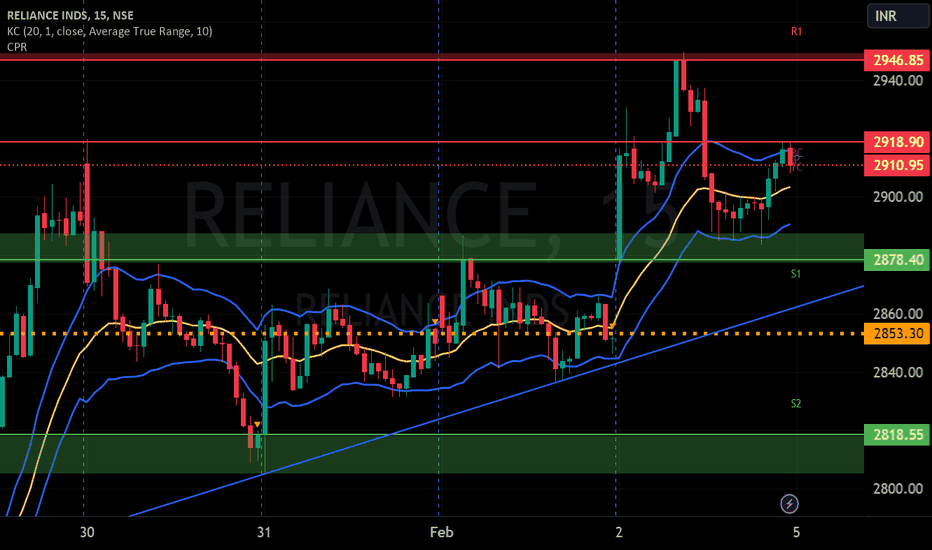
Task: Click the 2940.00 price axis value
Action: (x=898, y=81)
